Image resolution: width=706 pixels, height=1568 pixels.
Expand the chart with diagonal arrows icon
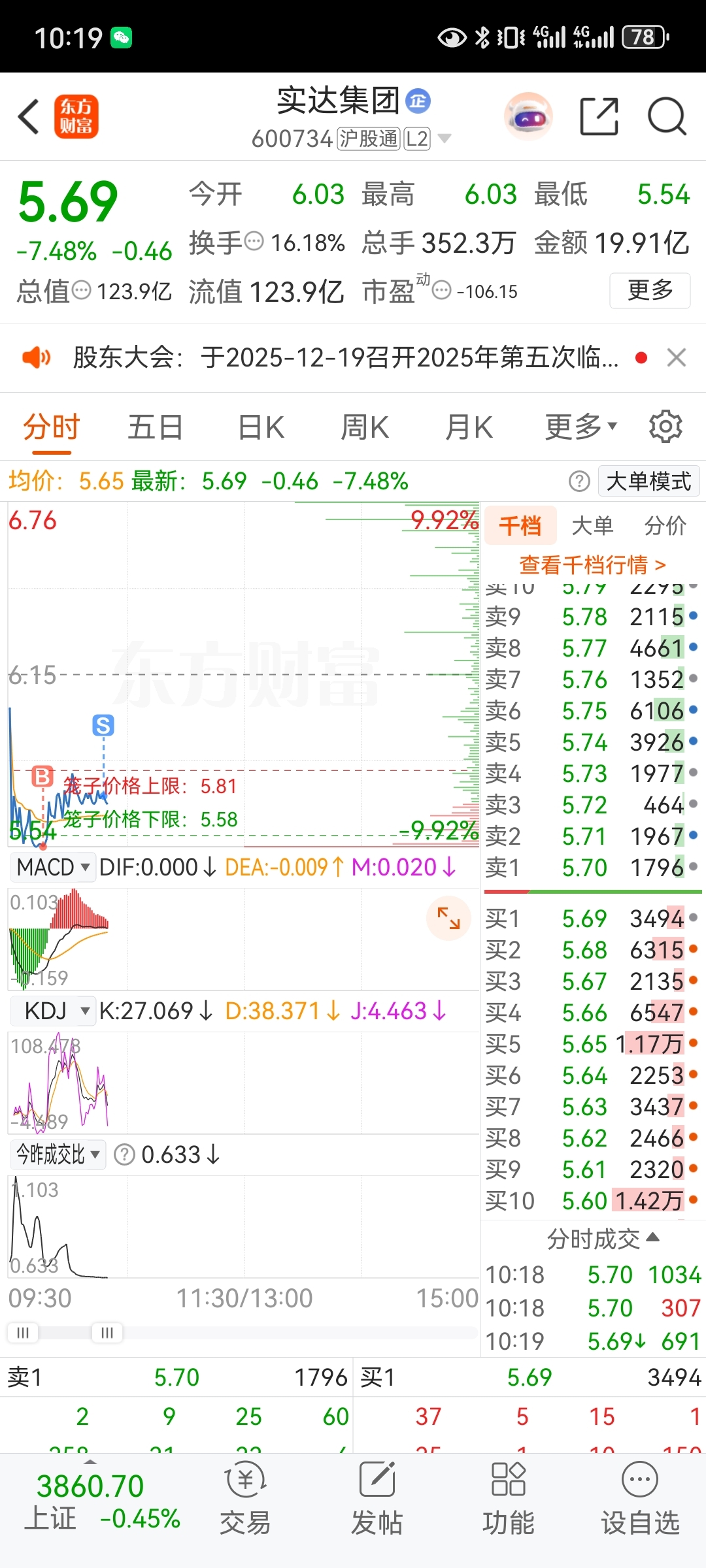click(448, 918)
